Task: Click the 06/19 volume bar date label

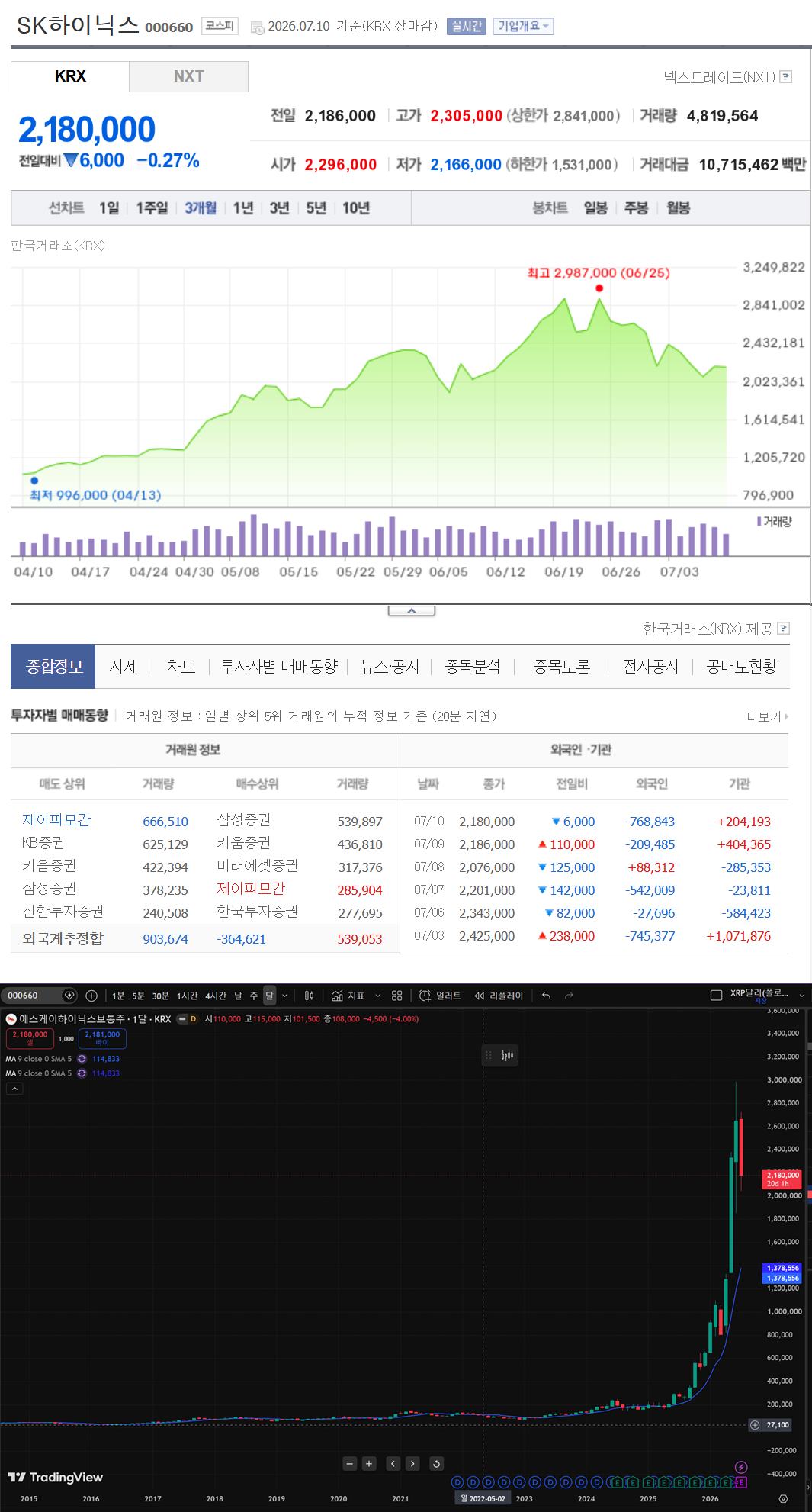Action: pyautogui.click(x=563, y=571)
